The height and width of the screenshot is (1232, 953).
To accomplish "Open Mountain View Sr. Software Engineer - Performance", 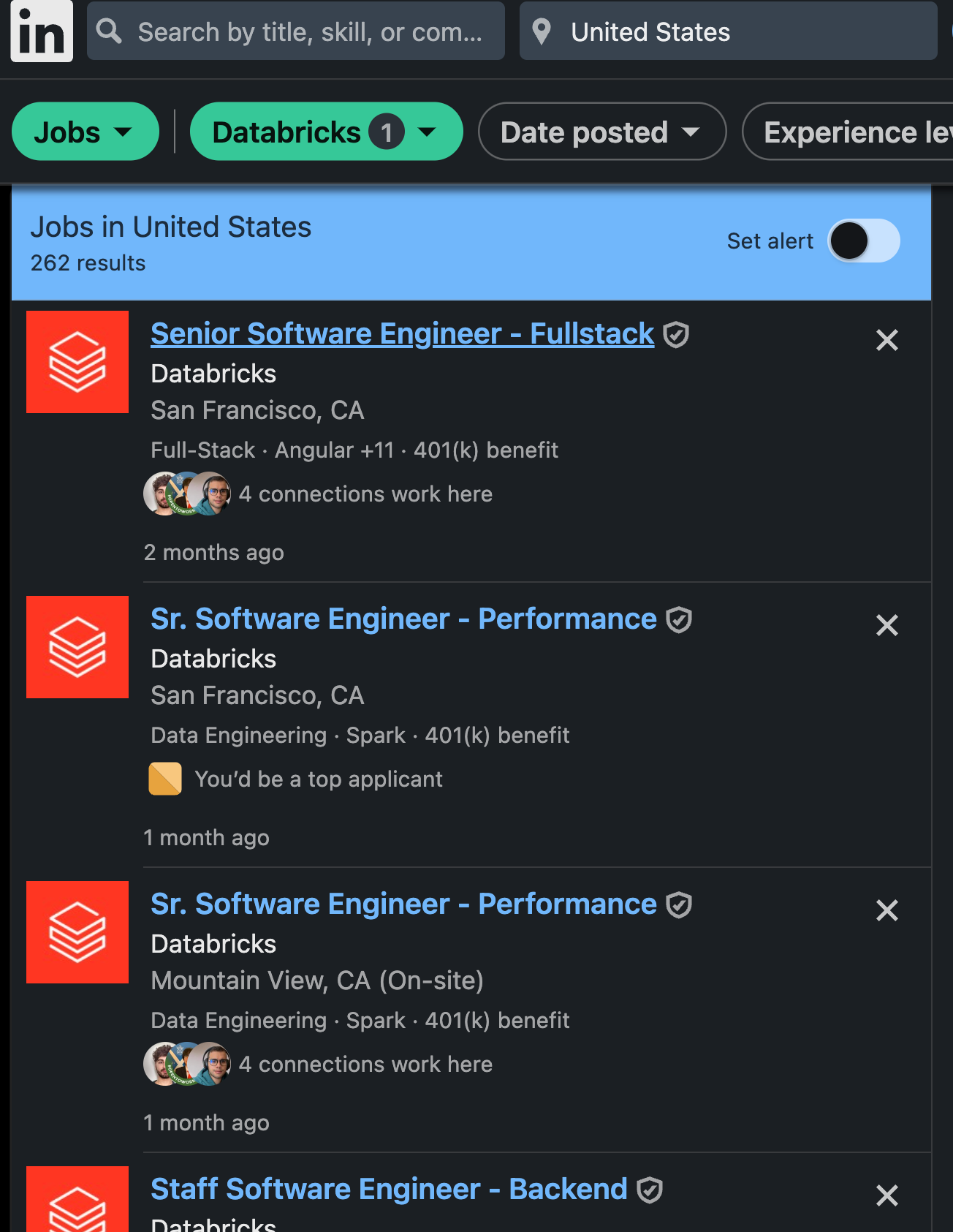I will [x=403, y=904].
